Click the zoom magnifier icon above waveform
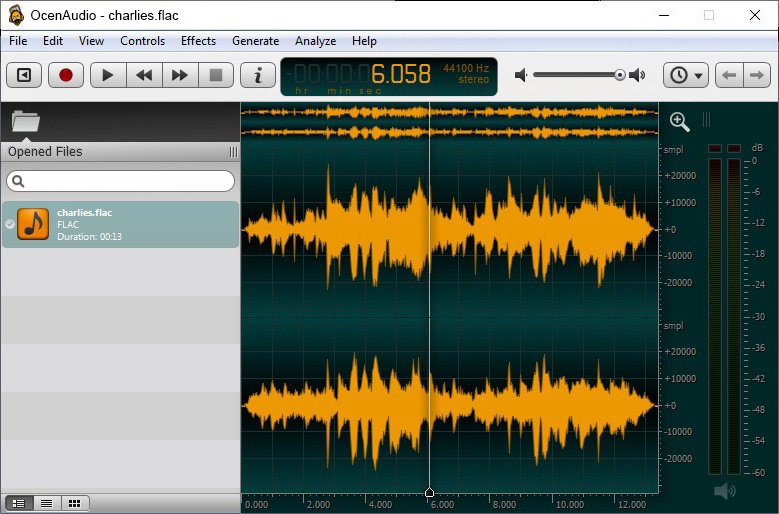 tap(680, 121)
